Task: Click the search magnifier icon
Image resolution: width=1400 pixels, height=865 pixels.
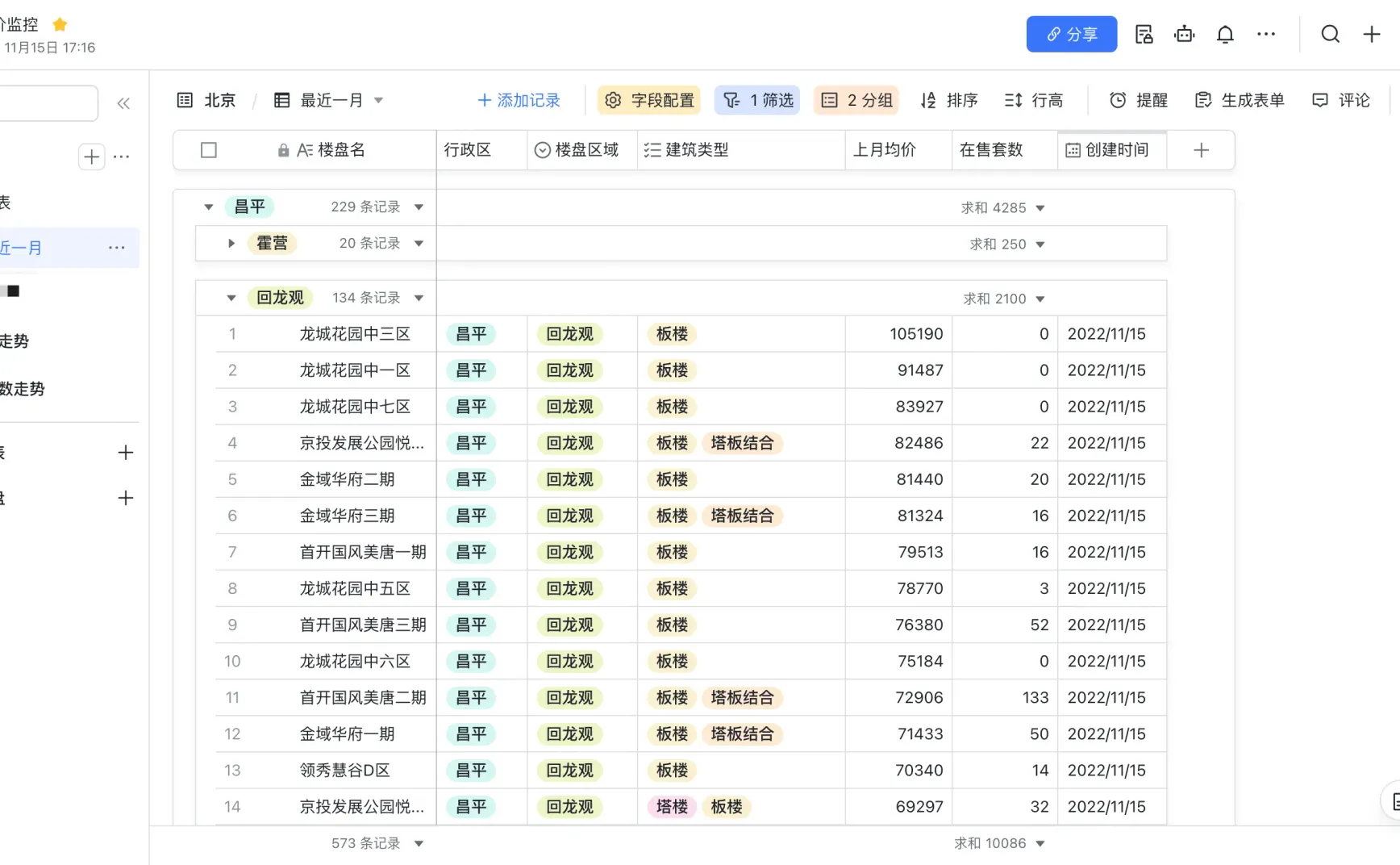Action: (x=1331, y=34)
